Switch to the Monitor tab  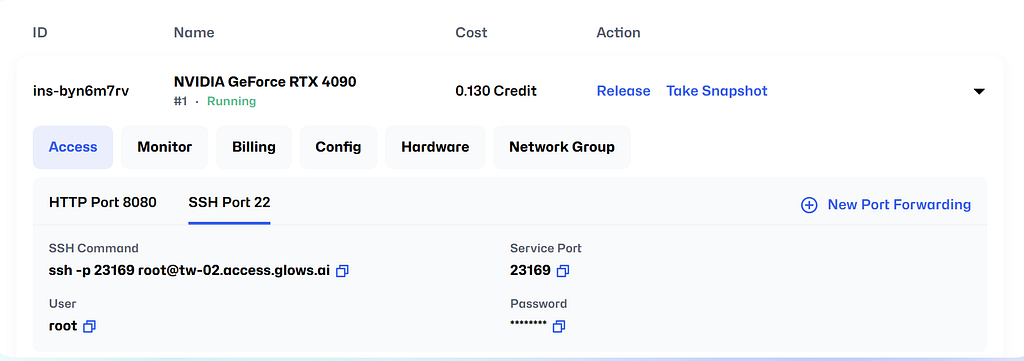165,147
